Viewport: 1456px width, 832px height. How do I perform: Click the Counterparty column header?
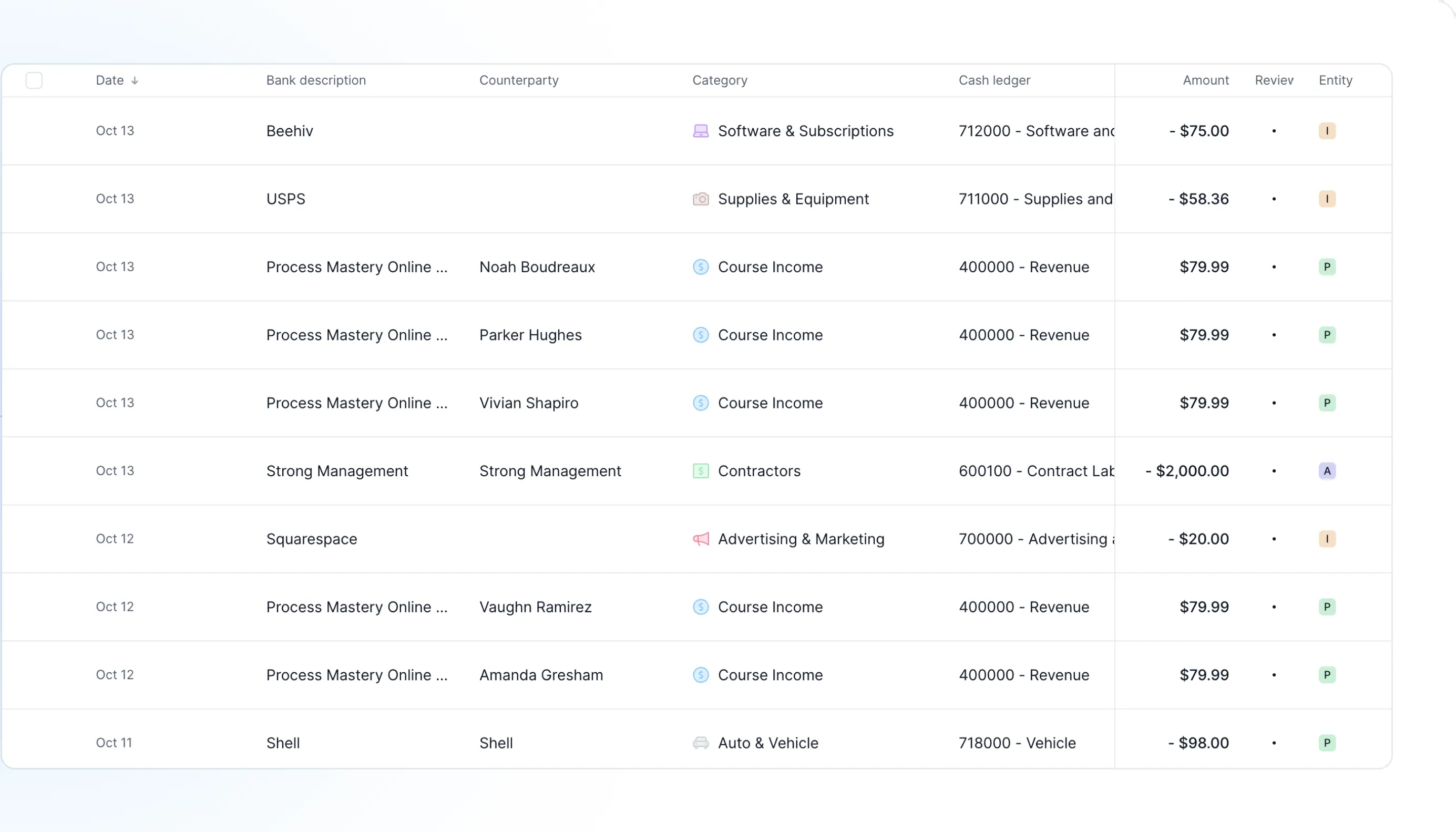[x=519, y=80]
